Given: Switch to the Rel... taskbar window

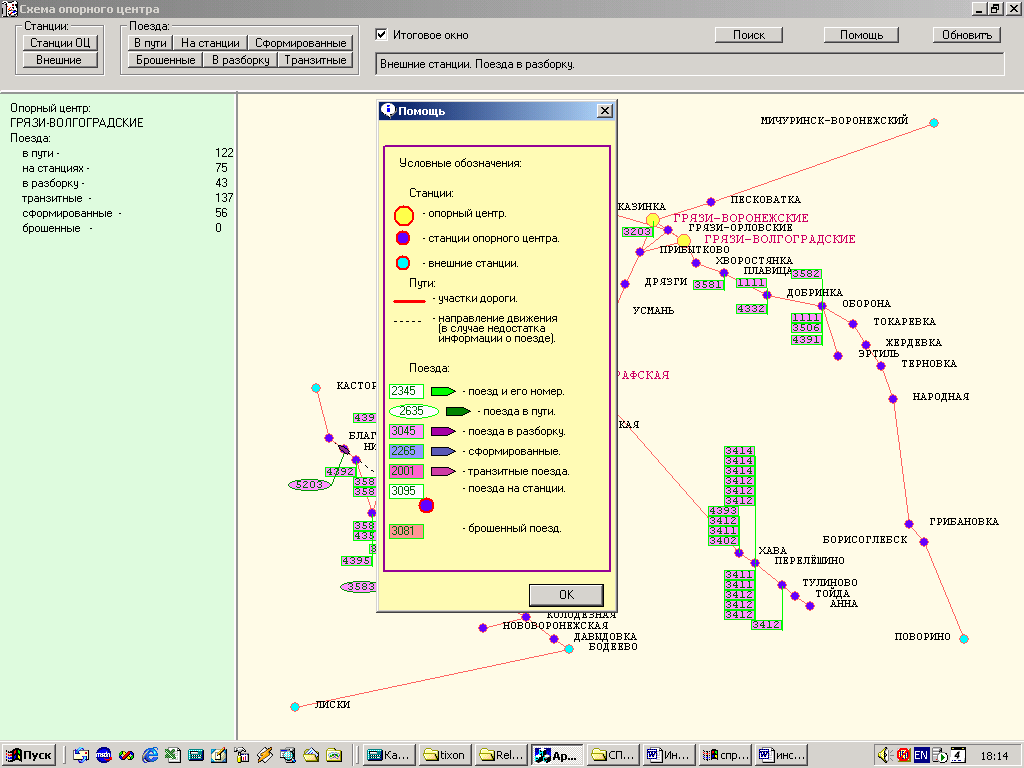Looking at the screenshot, I should tap(501, 756).
